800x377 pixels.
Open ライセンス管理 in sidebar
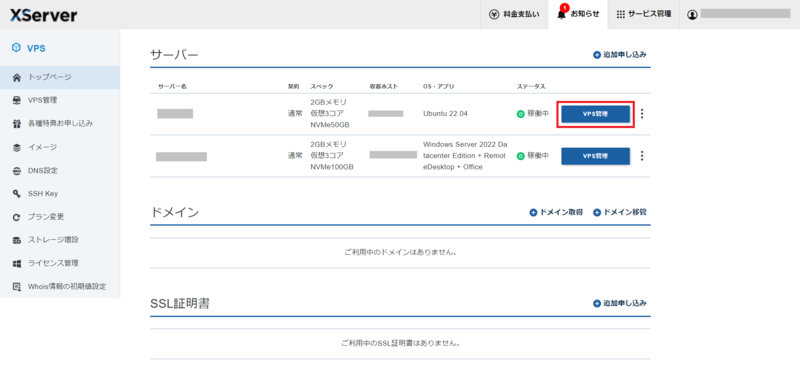pos(60,263)
